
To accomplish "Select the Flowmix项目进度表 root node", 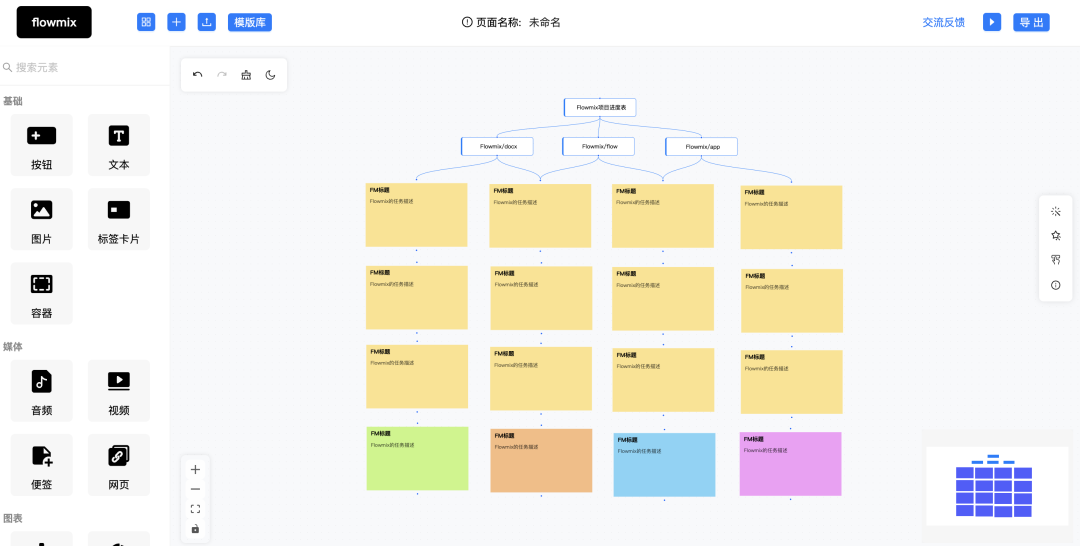I will point(600,107).
